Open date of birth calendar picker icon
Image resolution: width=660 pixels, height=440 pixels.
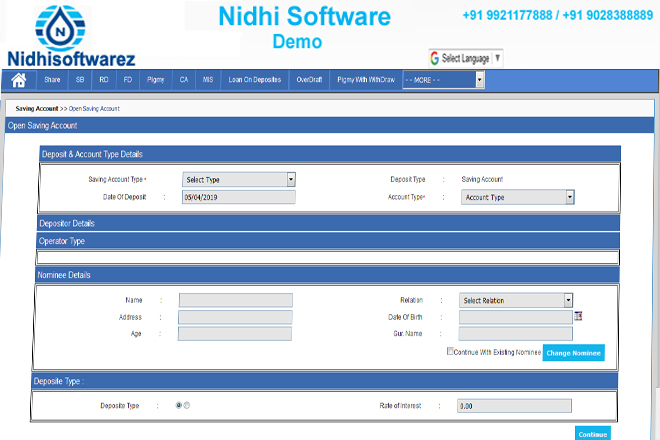coord(578,316)
